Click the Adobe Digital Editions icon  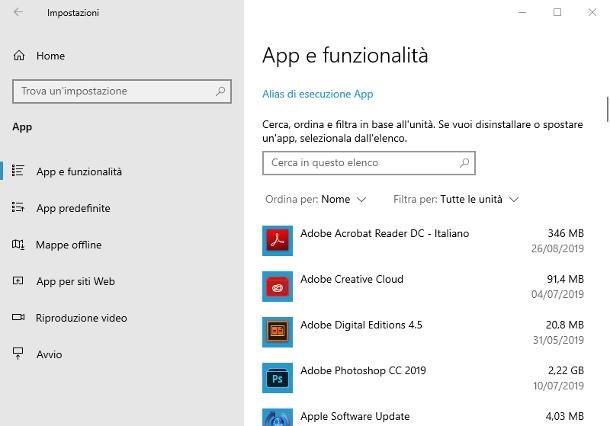point(277,332)
